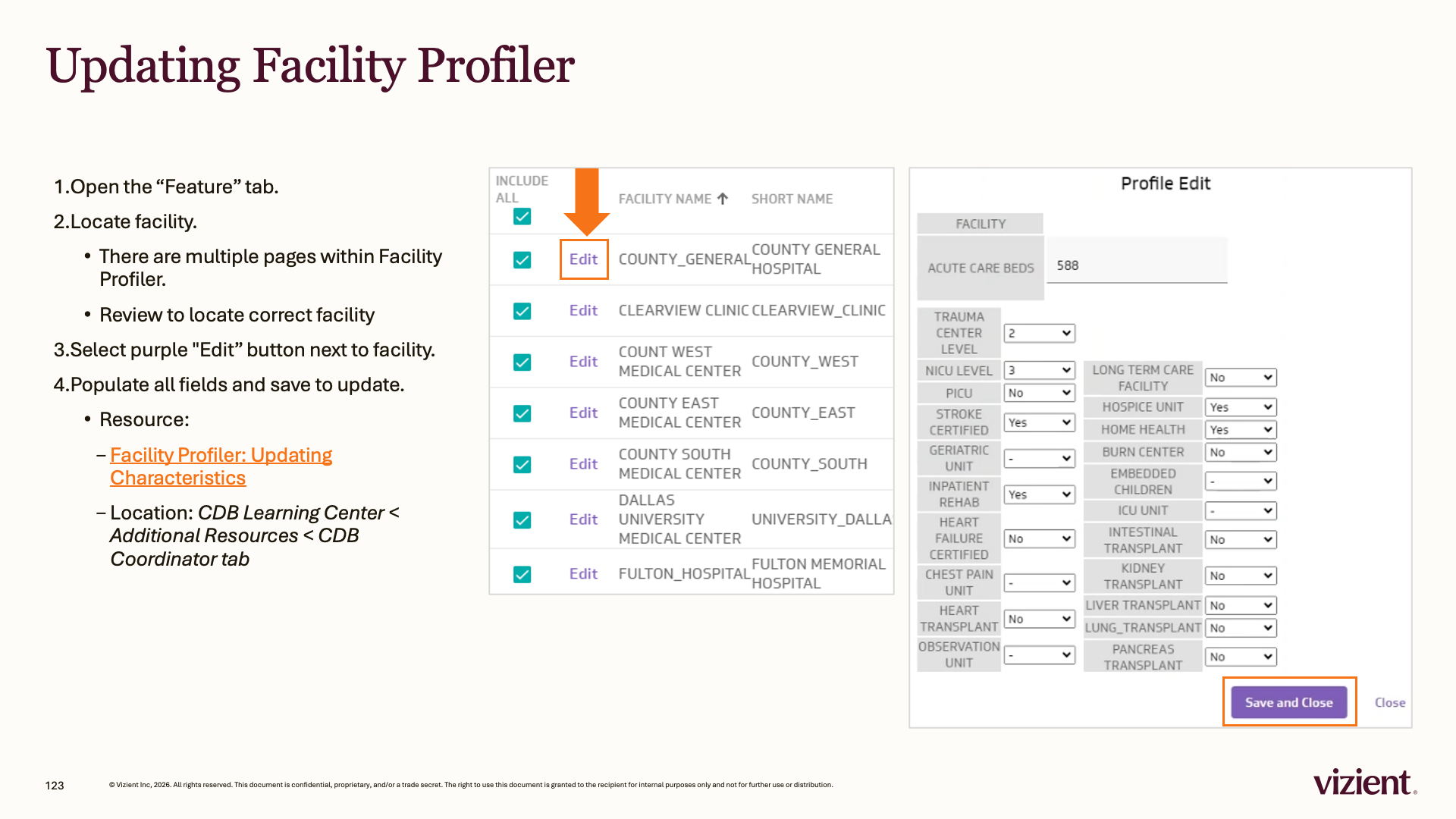Viewport: 1456px width, 819px height.
Task: Open the Geriatric Unit dropdown
Action: coord(1039,459)
